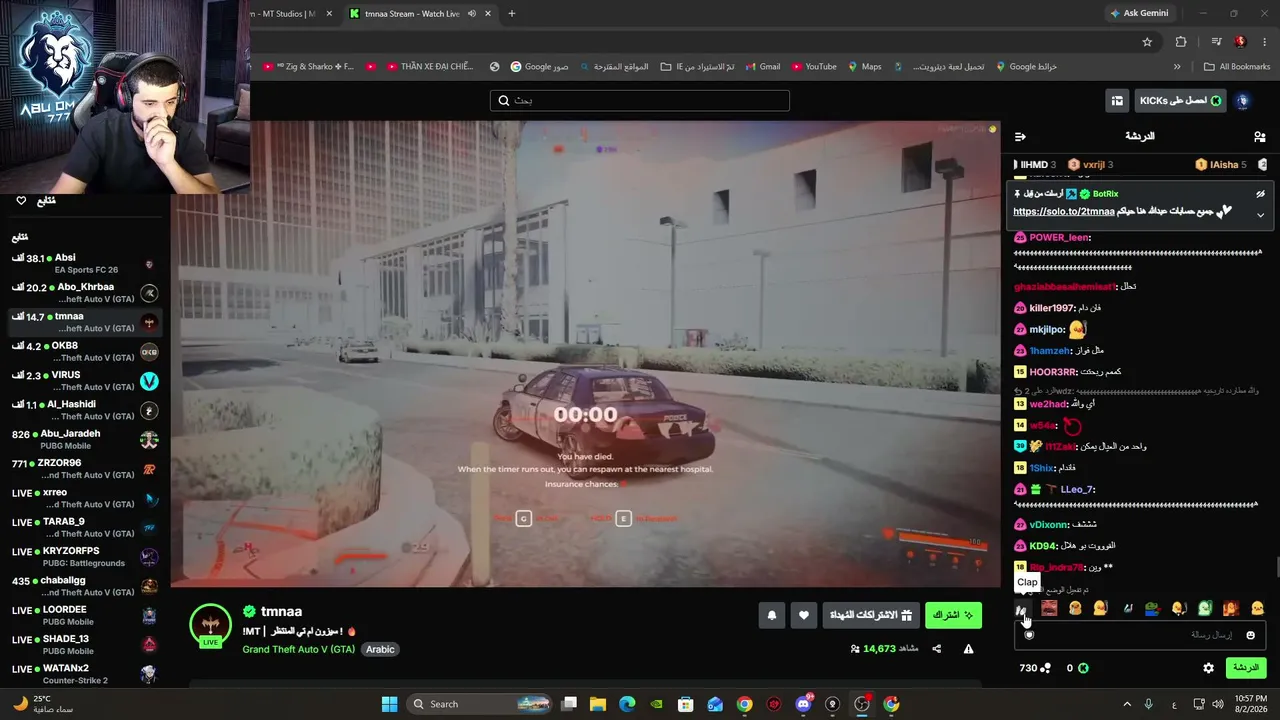Open the YouTube bookmark
This screenshot has height=720, width=1280.
814,67
